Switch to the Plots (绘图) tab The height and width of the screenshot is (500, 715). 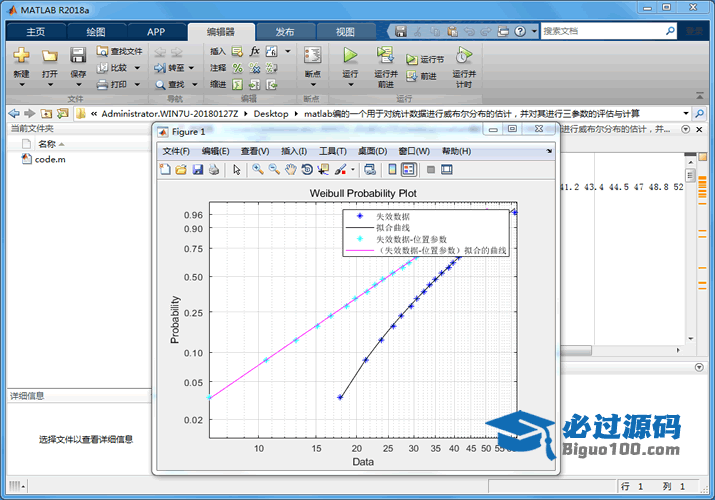(x=96, y=31)
